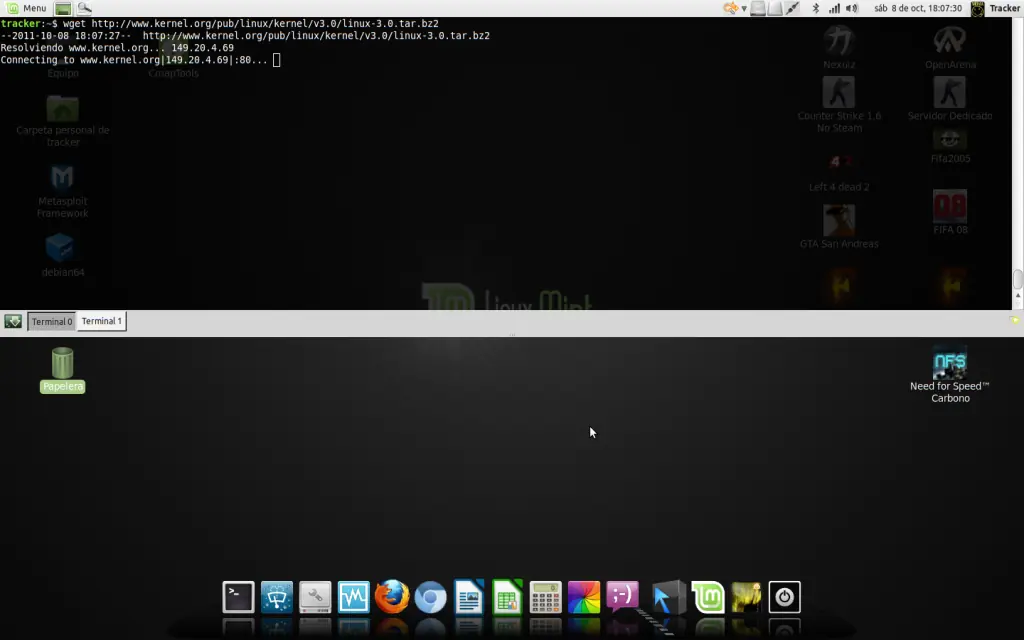Expand the small arrow beside the update icon
Image resolution: width=1024 pixels, height=640 pixels.
[x=743, y=8]
